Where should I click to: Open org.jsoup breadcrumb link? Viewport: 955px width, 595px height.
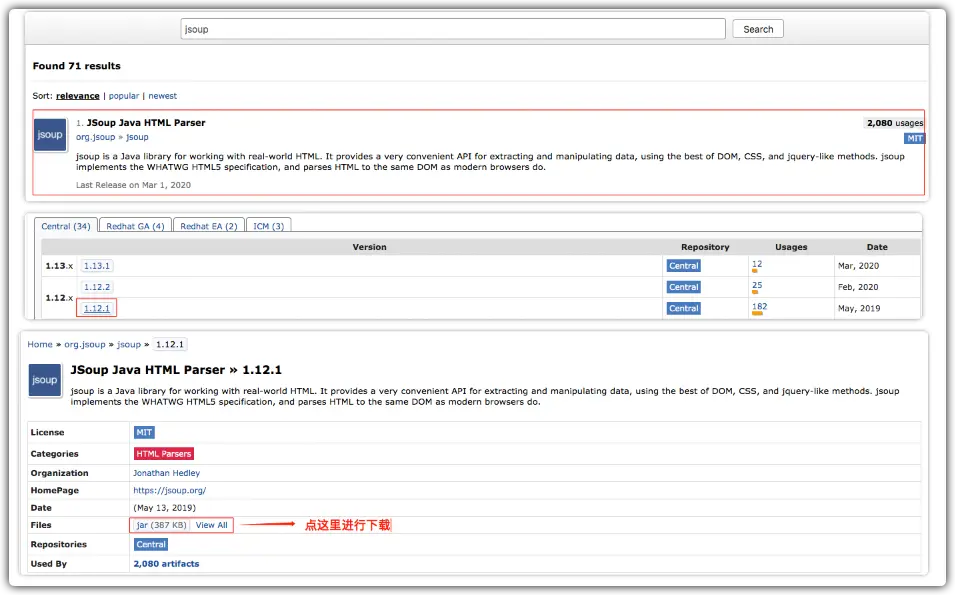pos(85,344)
